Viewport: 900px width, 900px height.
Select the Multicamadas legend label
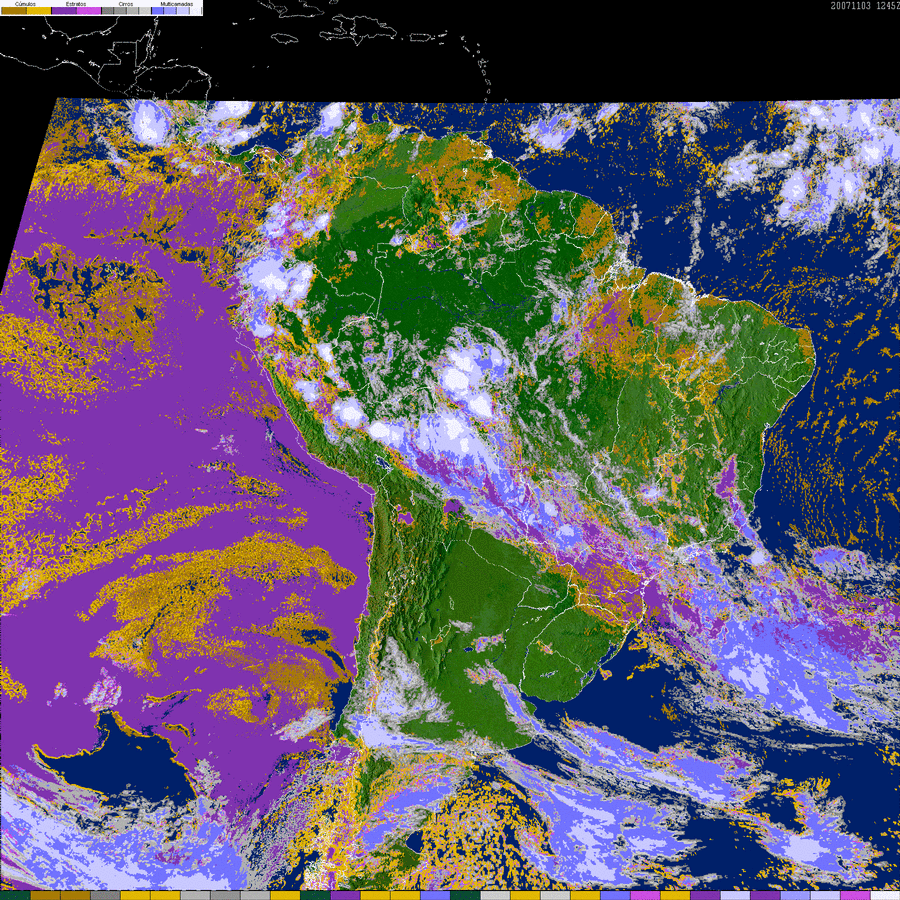[177, 4]
